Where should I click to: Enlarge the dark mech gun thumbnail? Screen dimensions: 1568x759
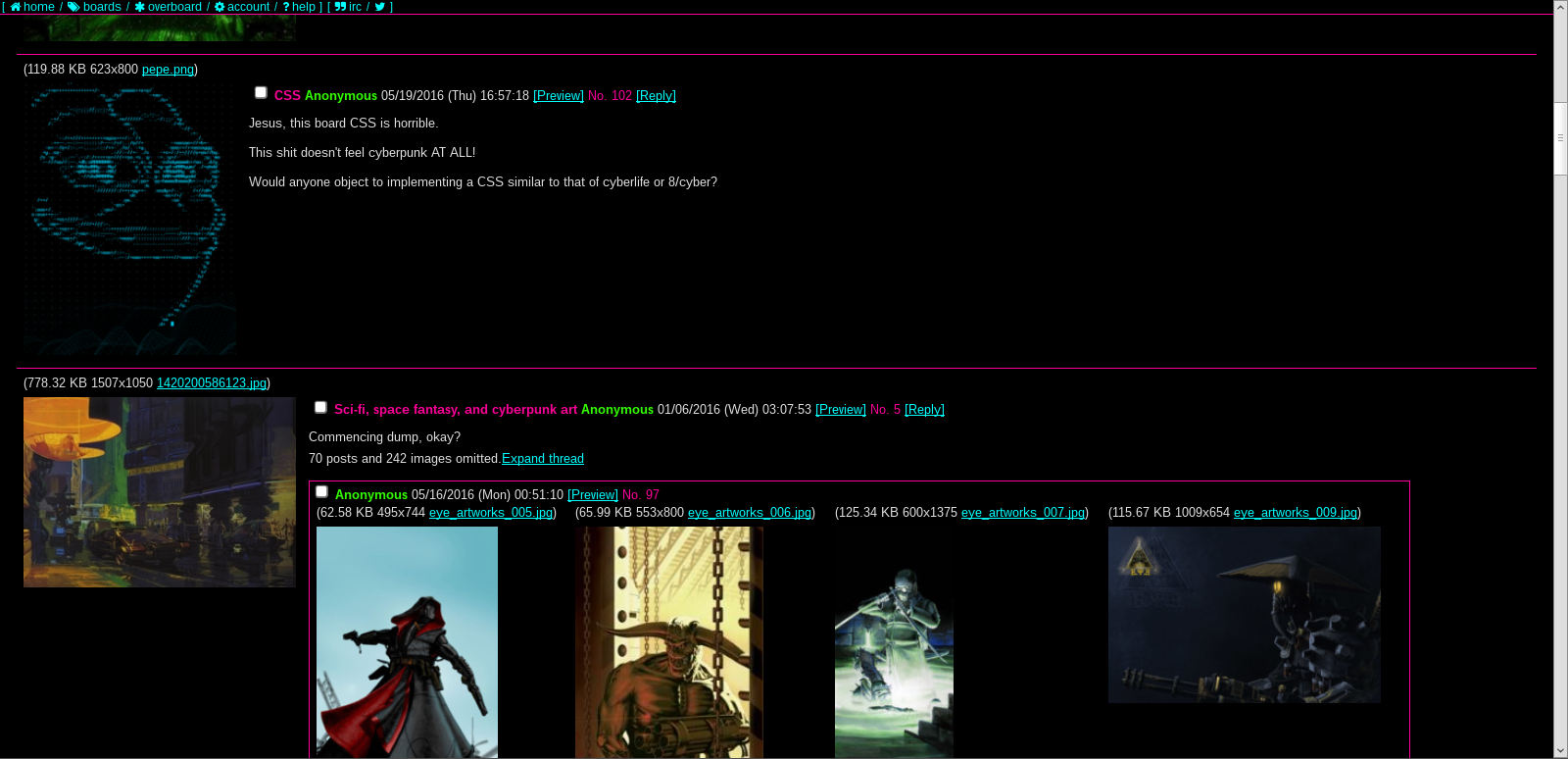pyautogui.click(x=1245, y=615)
